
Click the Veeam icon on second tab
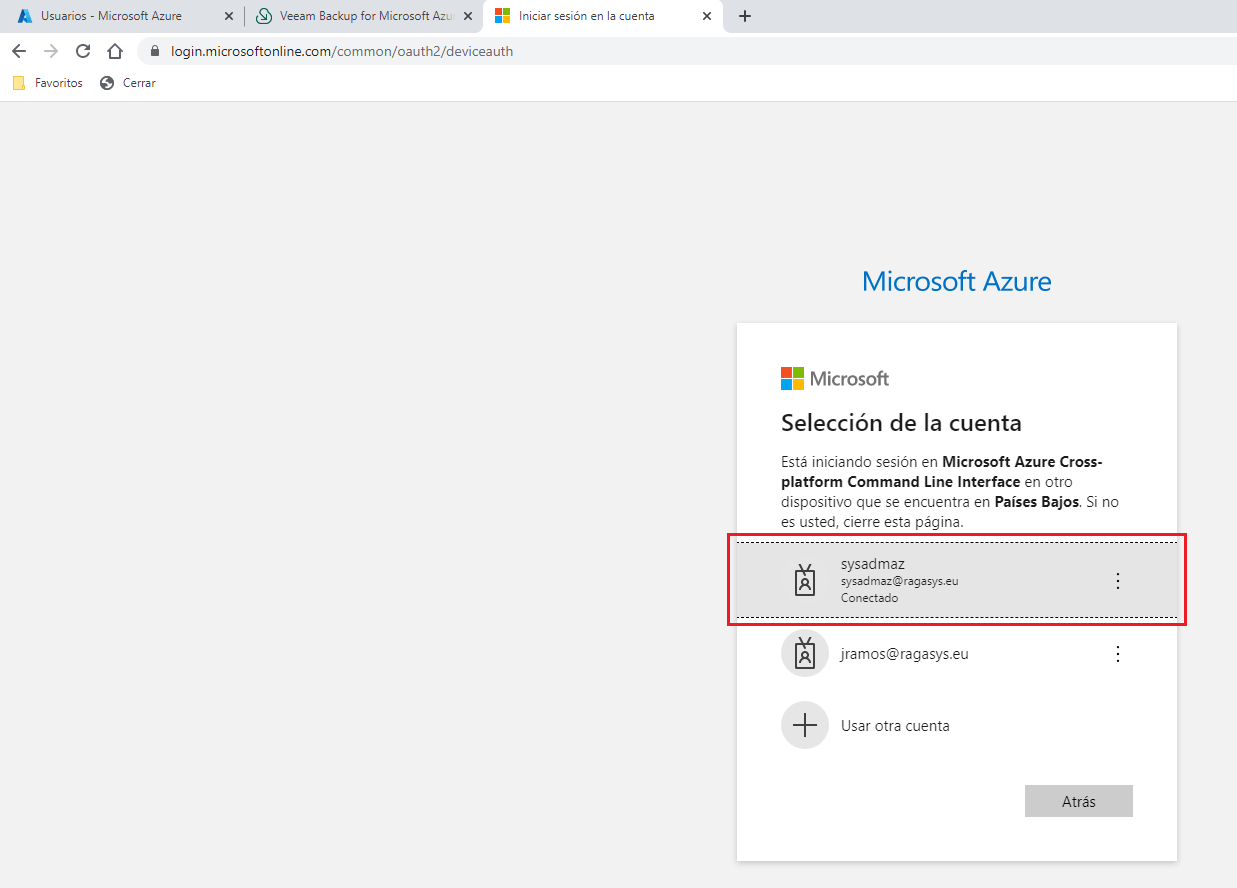[x=264, y=16]
